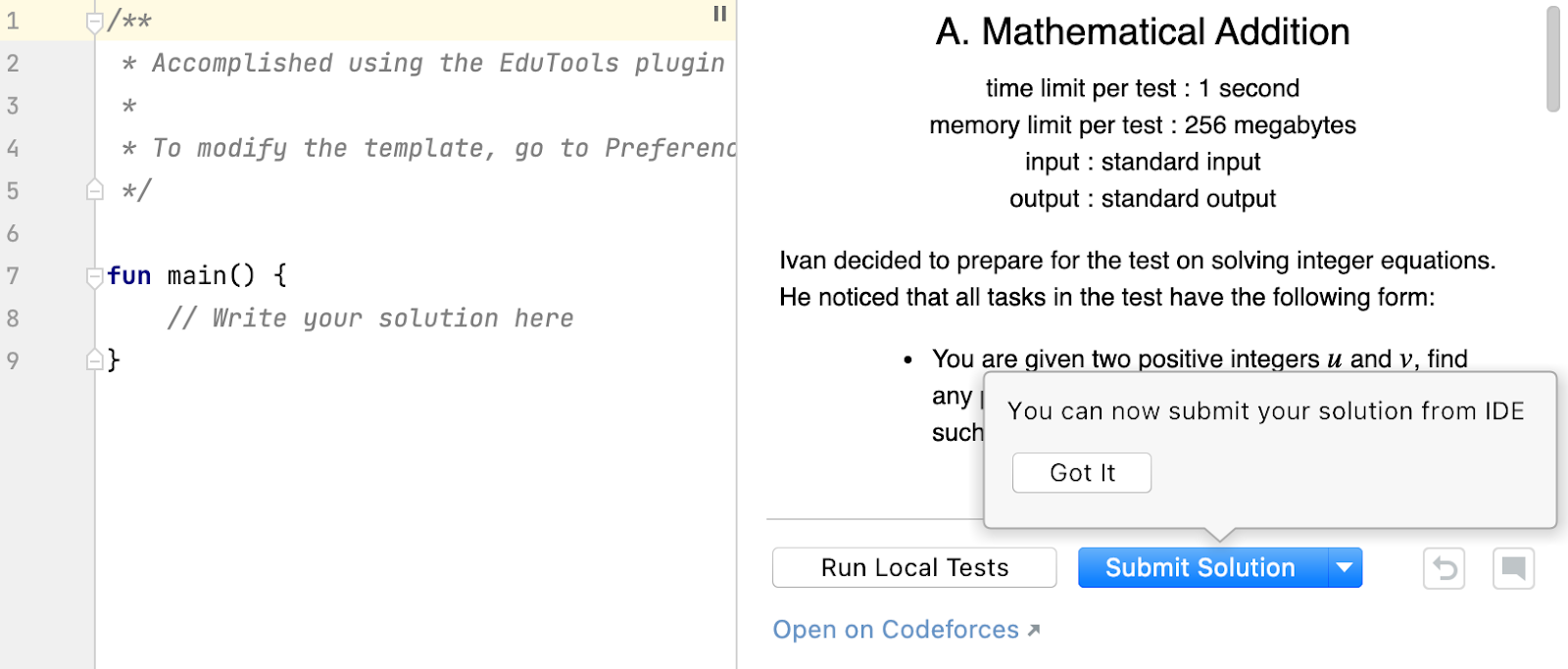Click the comment end fold marker on line 5
The height and width of the screenshot is (669, 1568).
point(95,190)
